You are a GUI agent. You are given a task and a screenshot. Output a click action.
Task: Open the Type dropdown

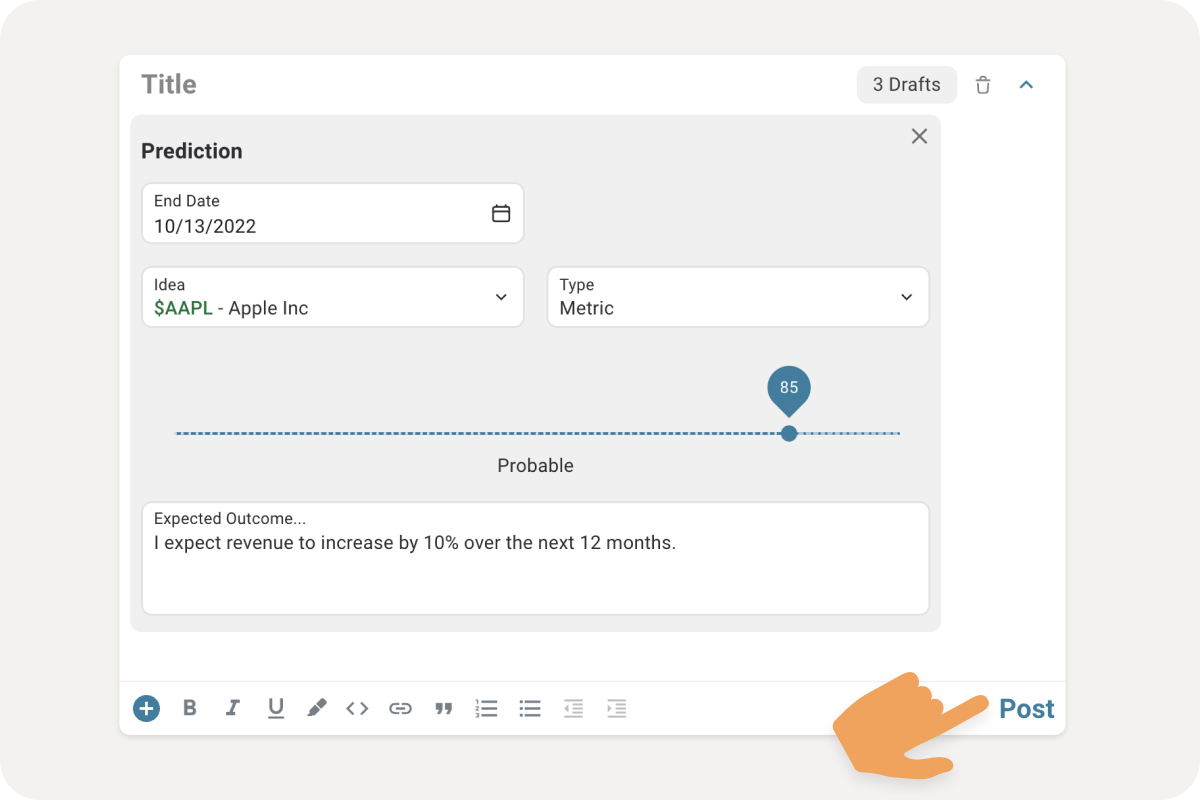(x=738, y=297)
